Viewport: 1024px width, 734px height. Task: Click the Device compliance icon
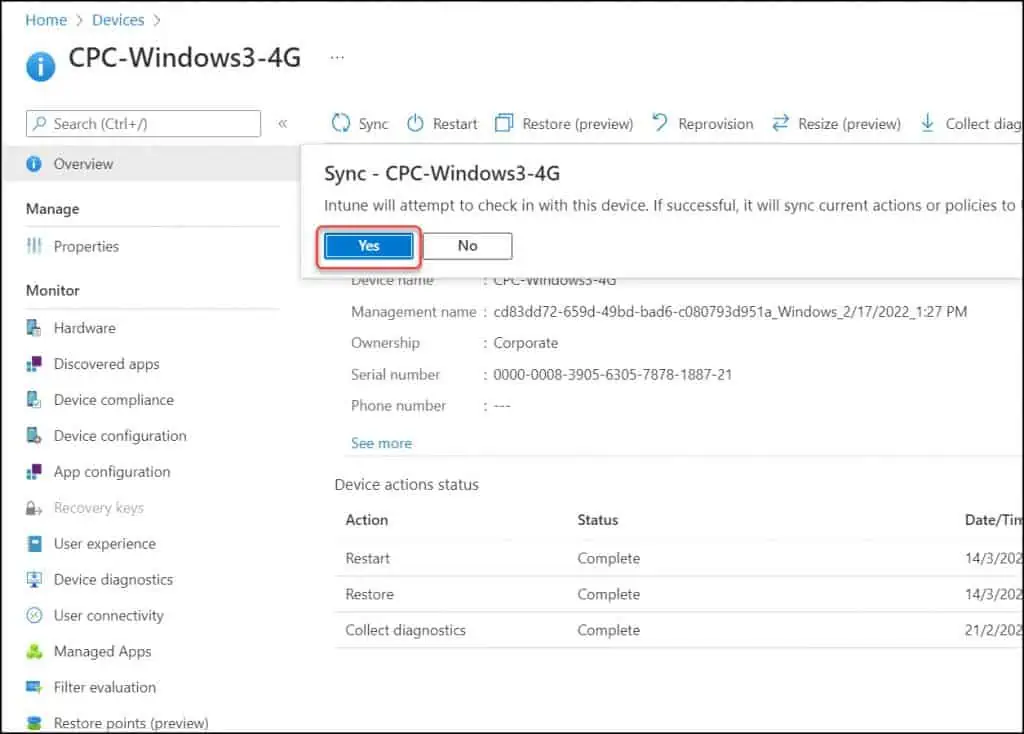click(34, 400)
